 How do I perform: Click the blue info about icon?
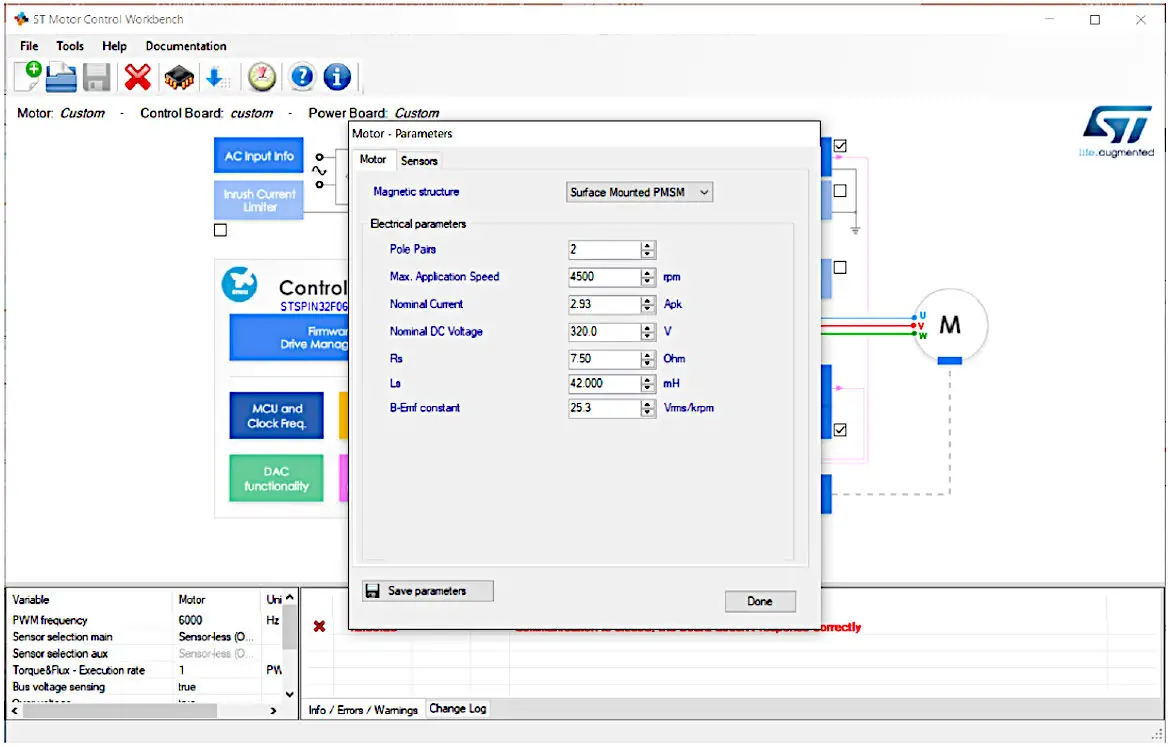coord(337,77)
